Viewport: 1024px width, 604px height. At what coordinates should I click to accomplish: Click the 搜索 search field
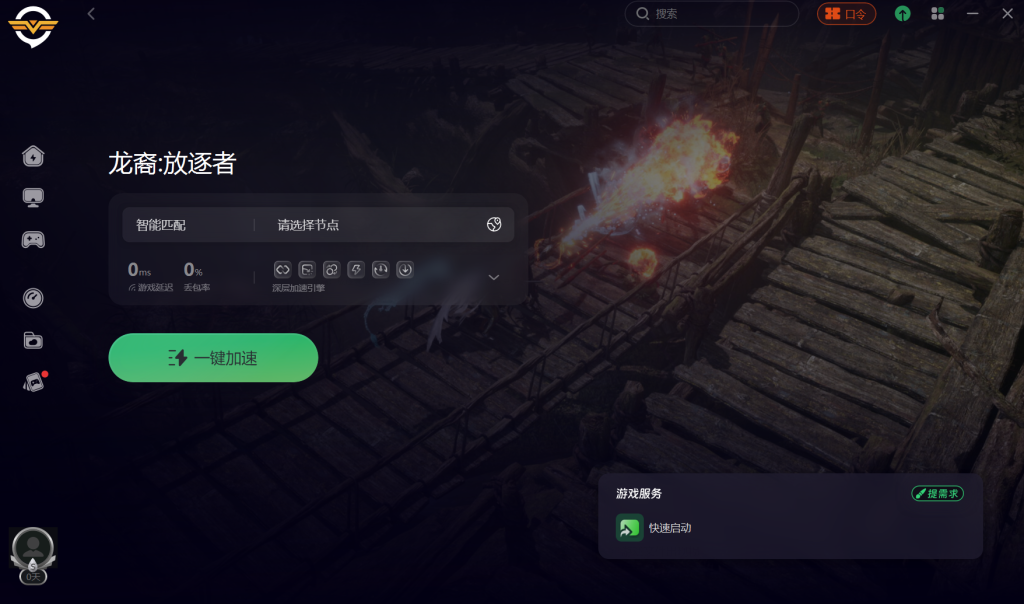(712, 14)
